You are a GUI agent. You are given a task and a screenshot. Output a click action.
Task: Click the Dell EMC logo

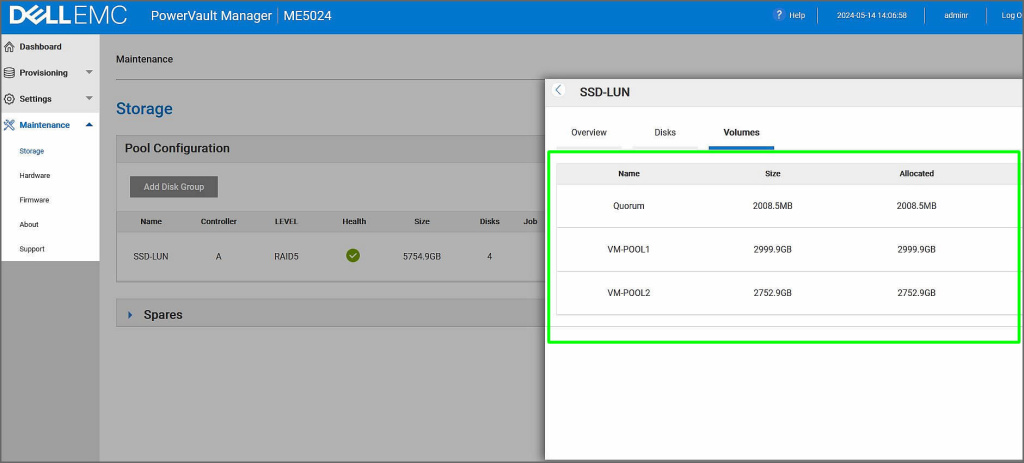click(x=68, y=16)
